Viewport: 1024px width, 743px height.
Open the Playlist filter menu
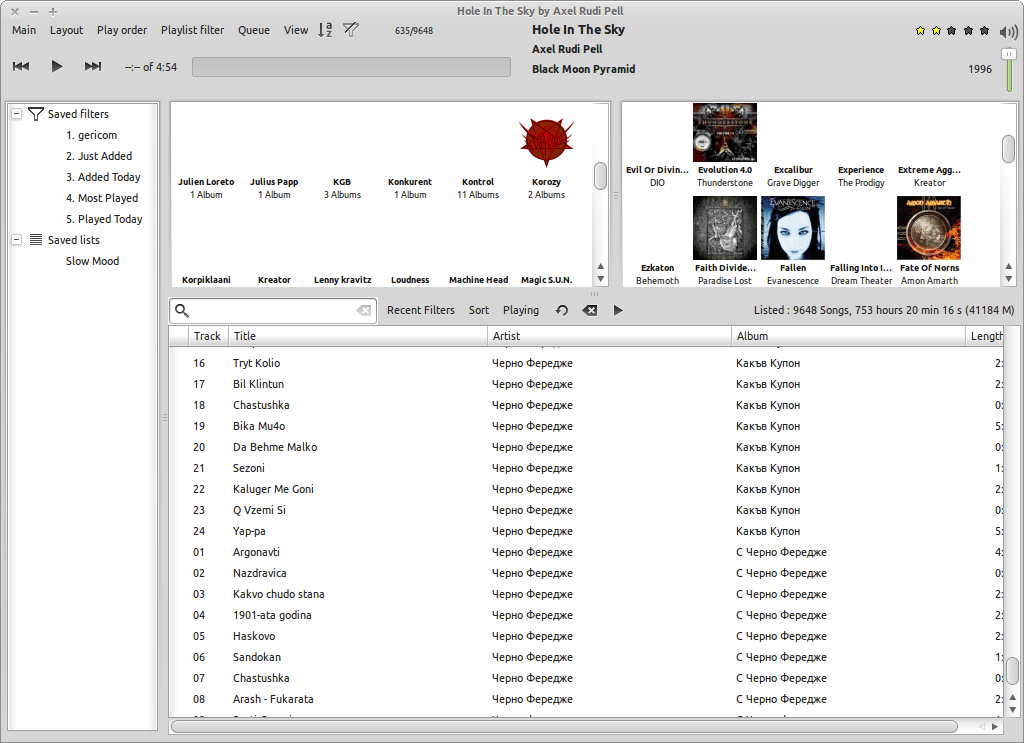click(193, 30)
